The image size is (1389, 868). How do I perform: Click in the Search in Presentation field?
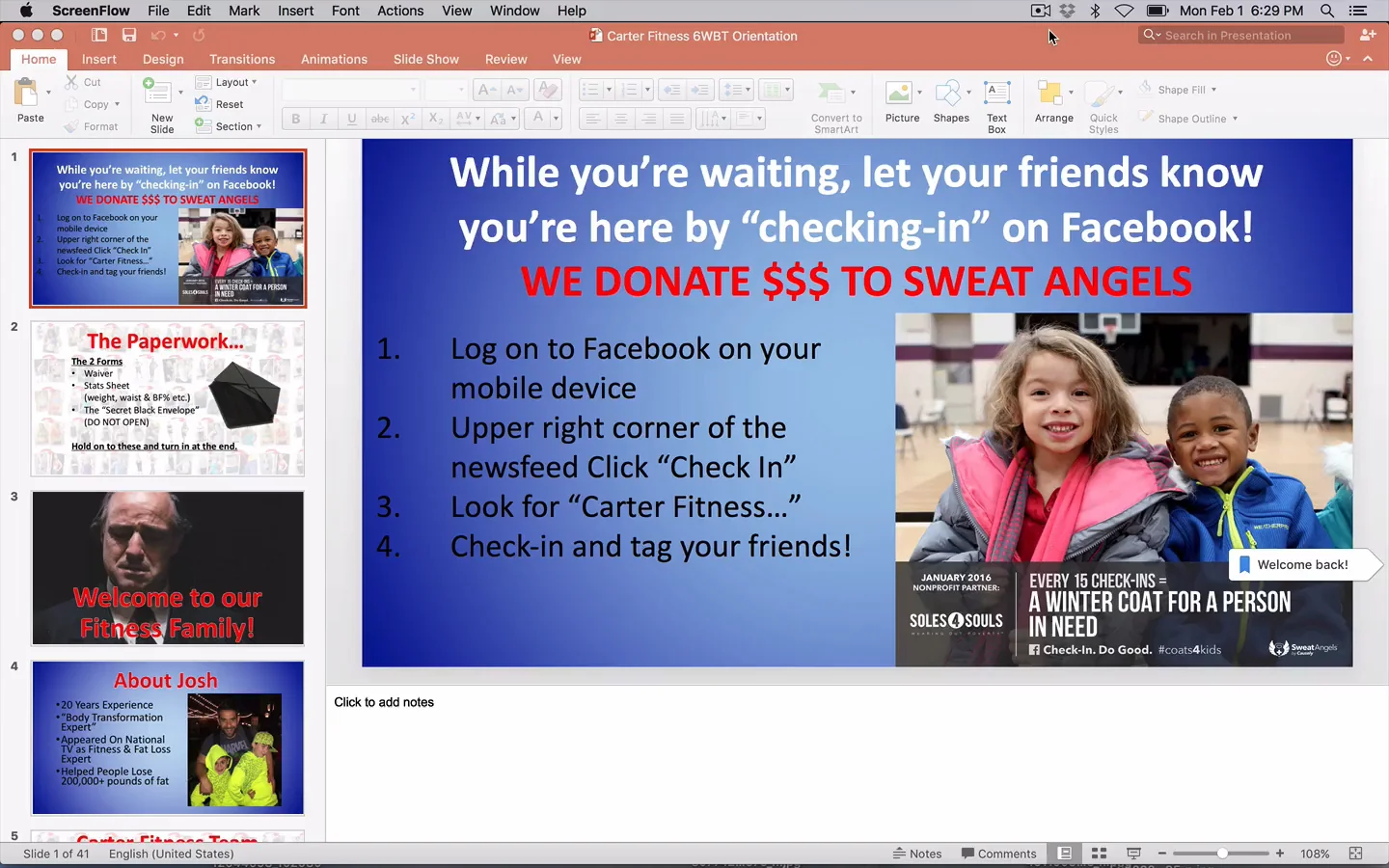pyautogui.click(x=1241, y=35)
